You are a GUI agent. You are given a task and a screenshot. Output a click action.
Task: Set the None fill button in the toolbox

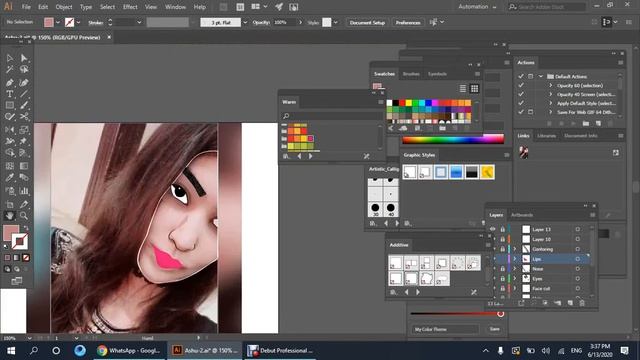point(26,258)
